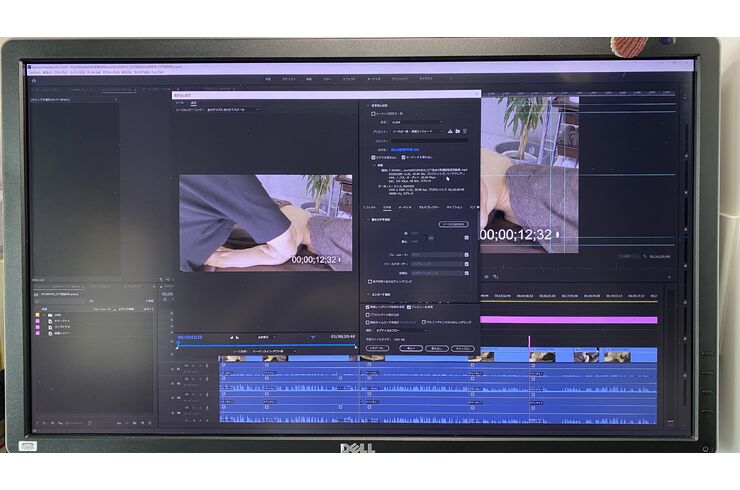Click the export preview video frame
Image resolution: width=740 pixels, height=490 pixels.
(x=266, y=223)
